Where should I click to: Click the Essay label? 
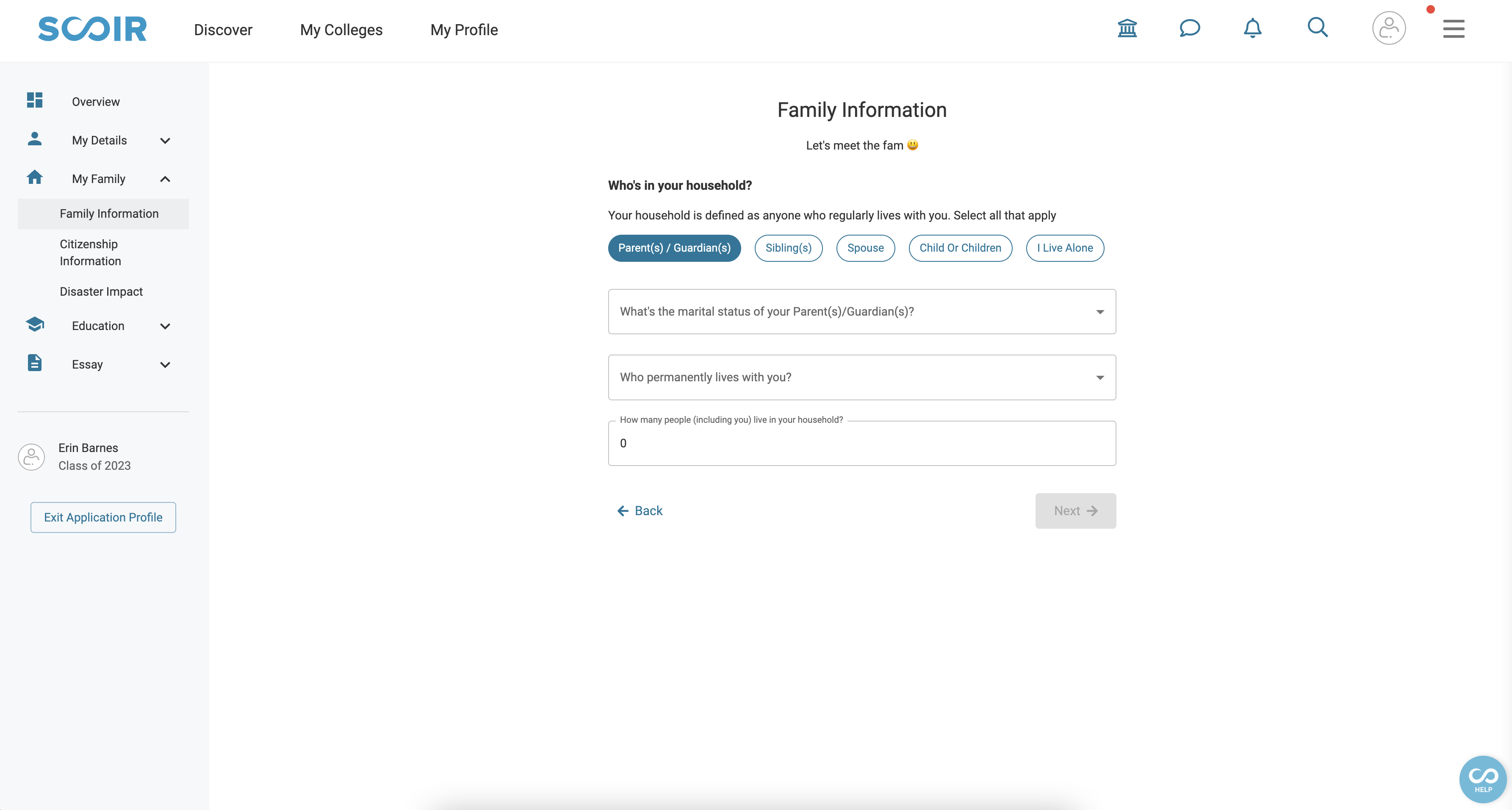(87, 364)
